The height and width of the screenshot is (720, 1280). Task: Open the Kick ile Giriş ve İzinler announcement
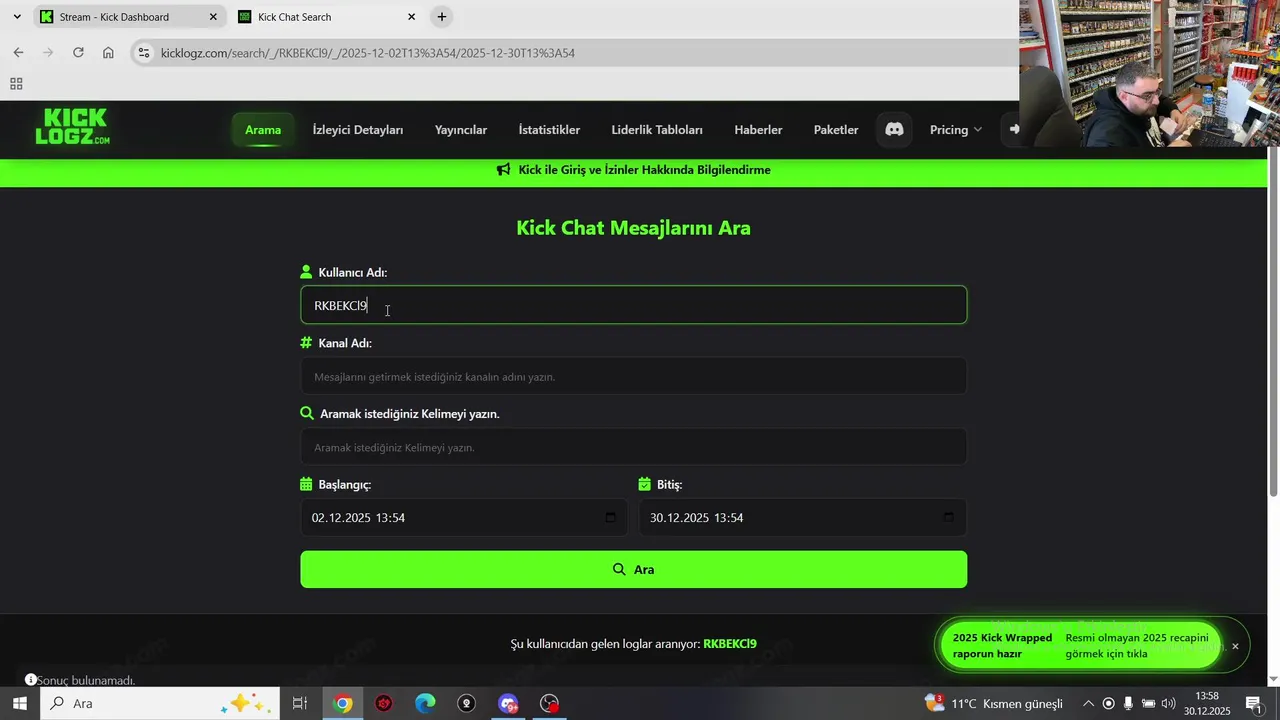pyautogui.click(x=633, y=170)
